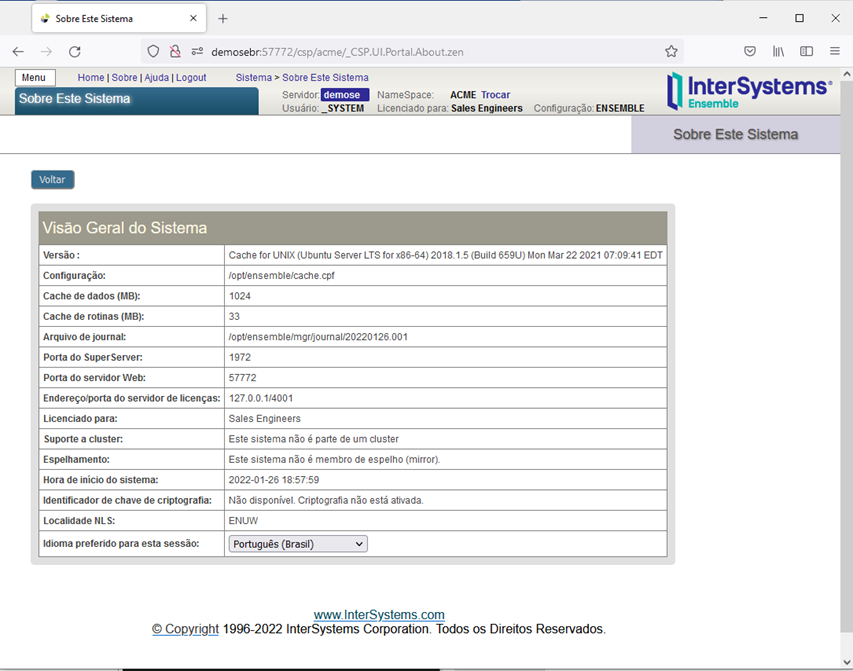
Task: Open the Português (Brasil) language dropdown
Action: (x=298, y=544)
